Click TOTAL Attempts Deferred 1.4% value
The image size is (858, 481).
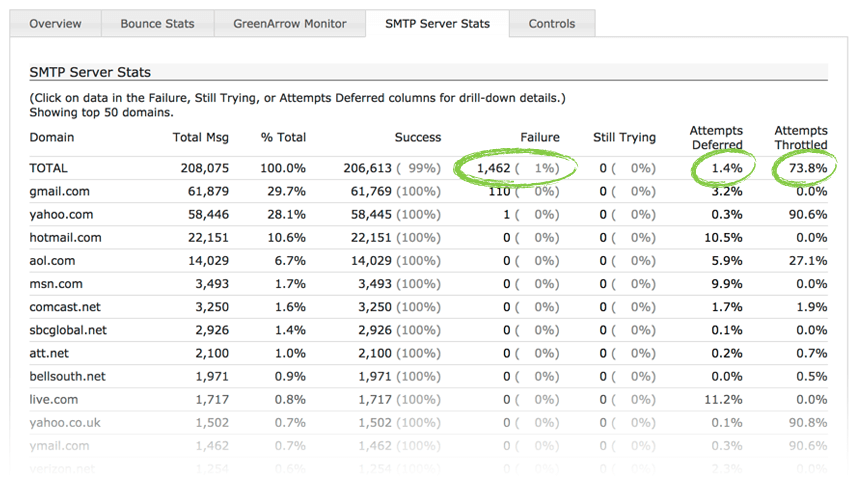726,168
